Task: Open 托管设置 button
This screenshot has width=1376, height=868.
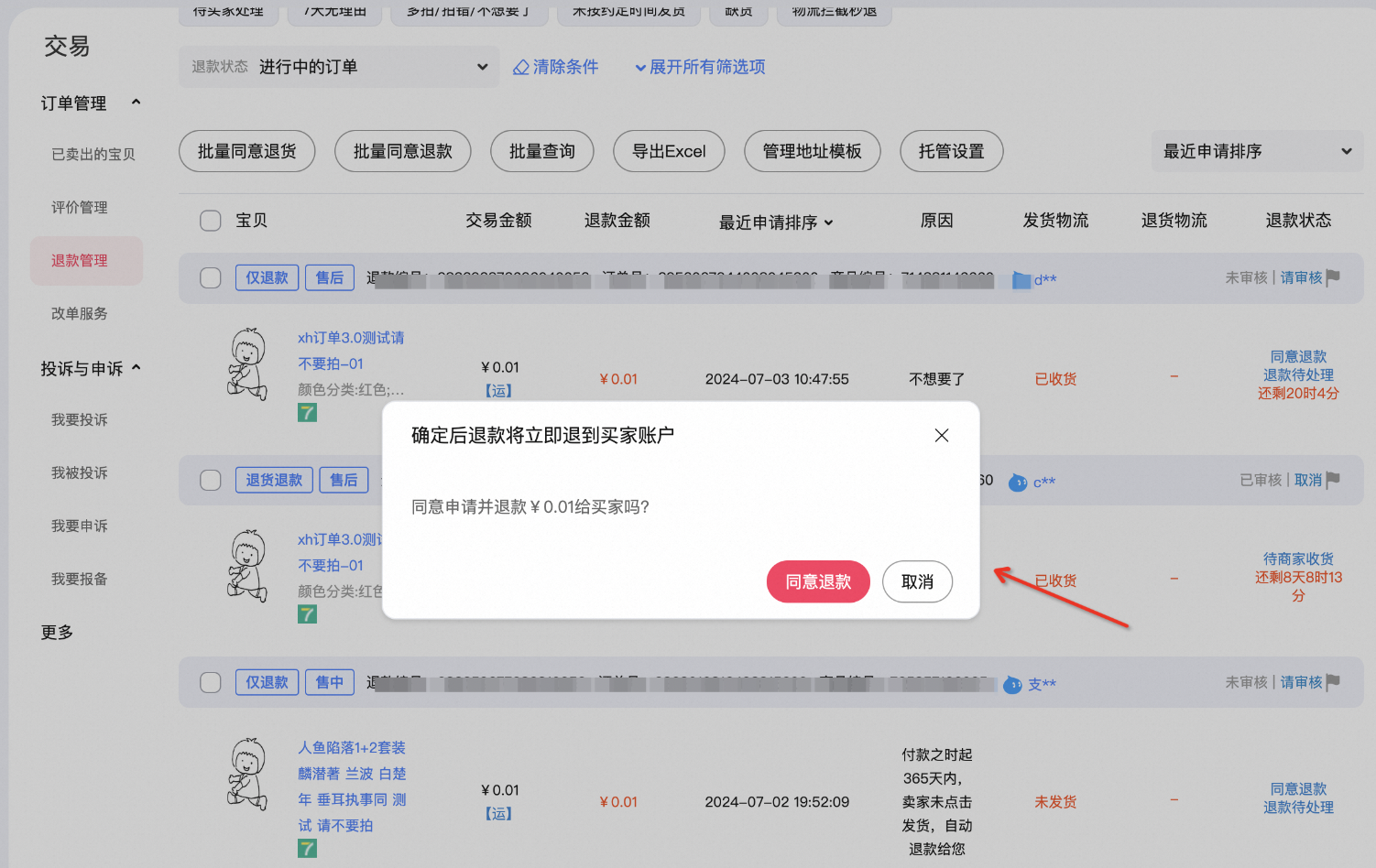Action: click(952, 151)
